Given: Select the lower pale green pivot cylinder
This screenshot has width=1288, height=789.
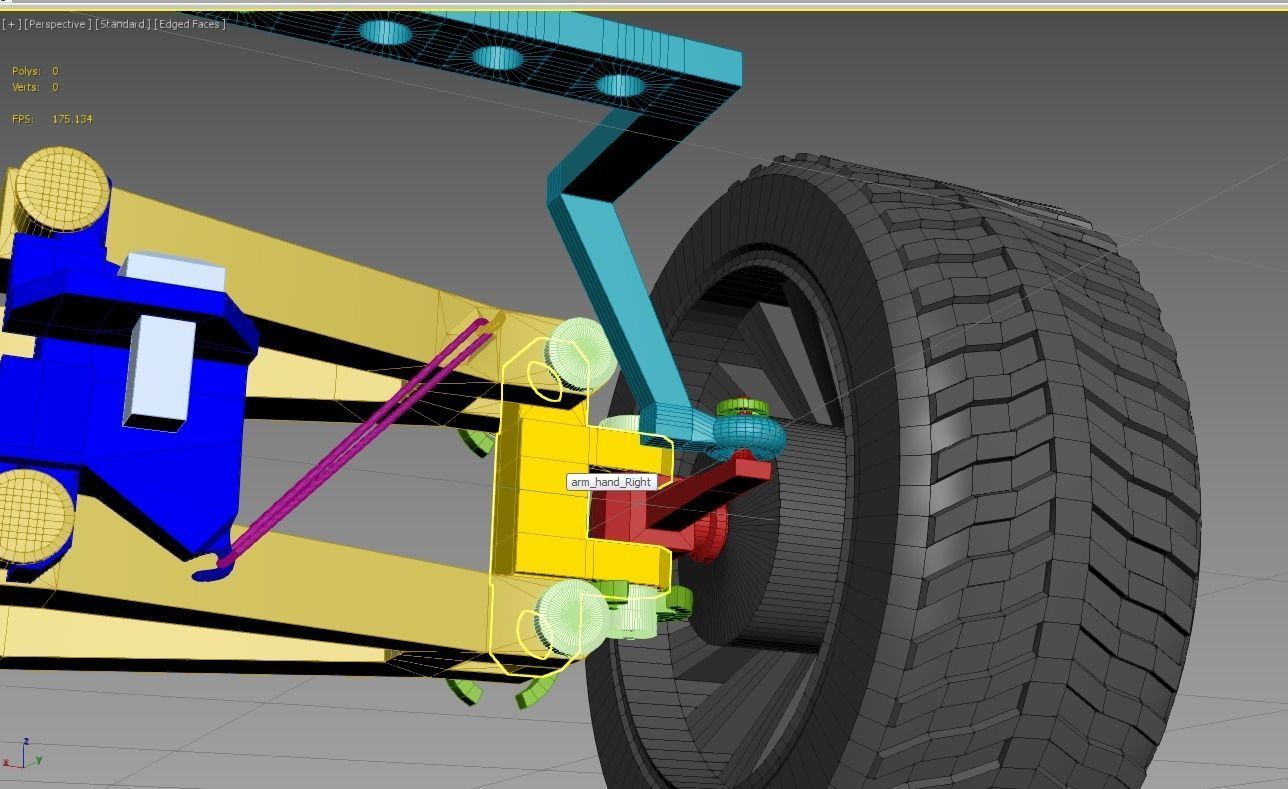Looking at the screenshot, I should point(572,618).
